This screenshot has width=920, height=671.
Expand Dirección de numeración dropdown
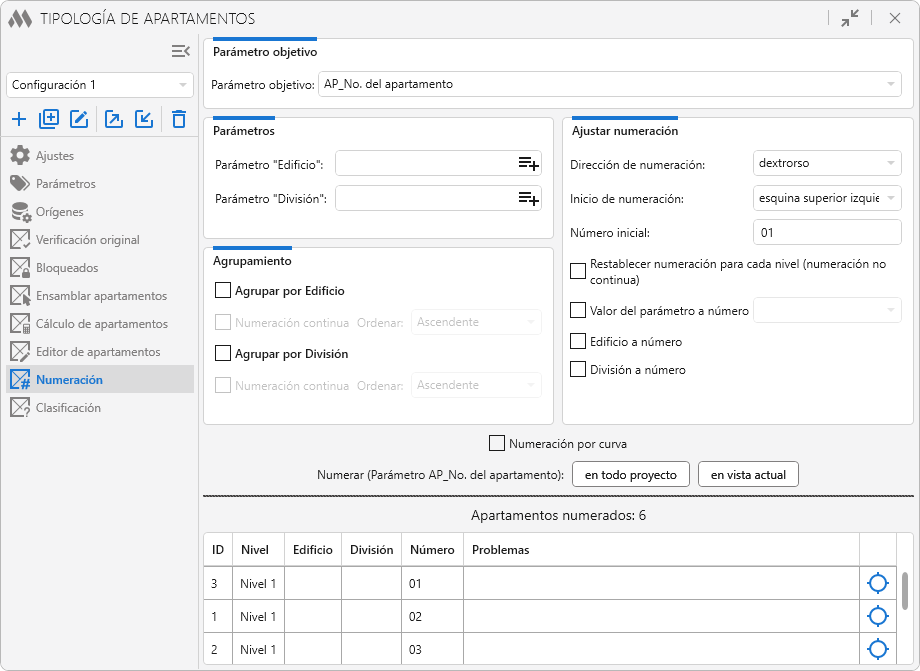click(x=826, y=164)
